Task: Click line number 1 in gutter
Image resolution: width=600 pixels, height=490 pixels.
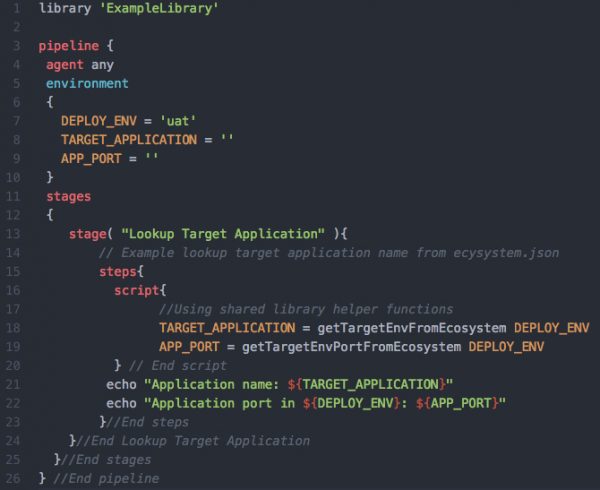Action: [16, 8]
